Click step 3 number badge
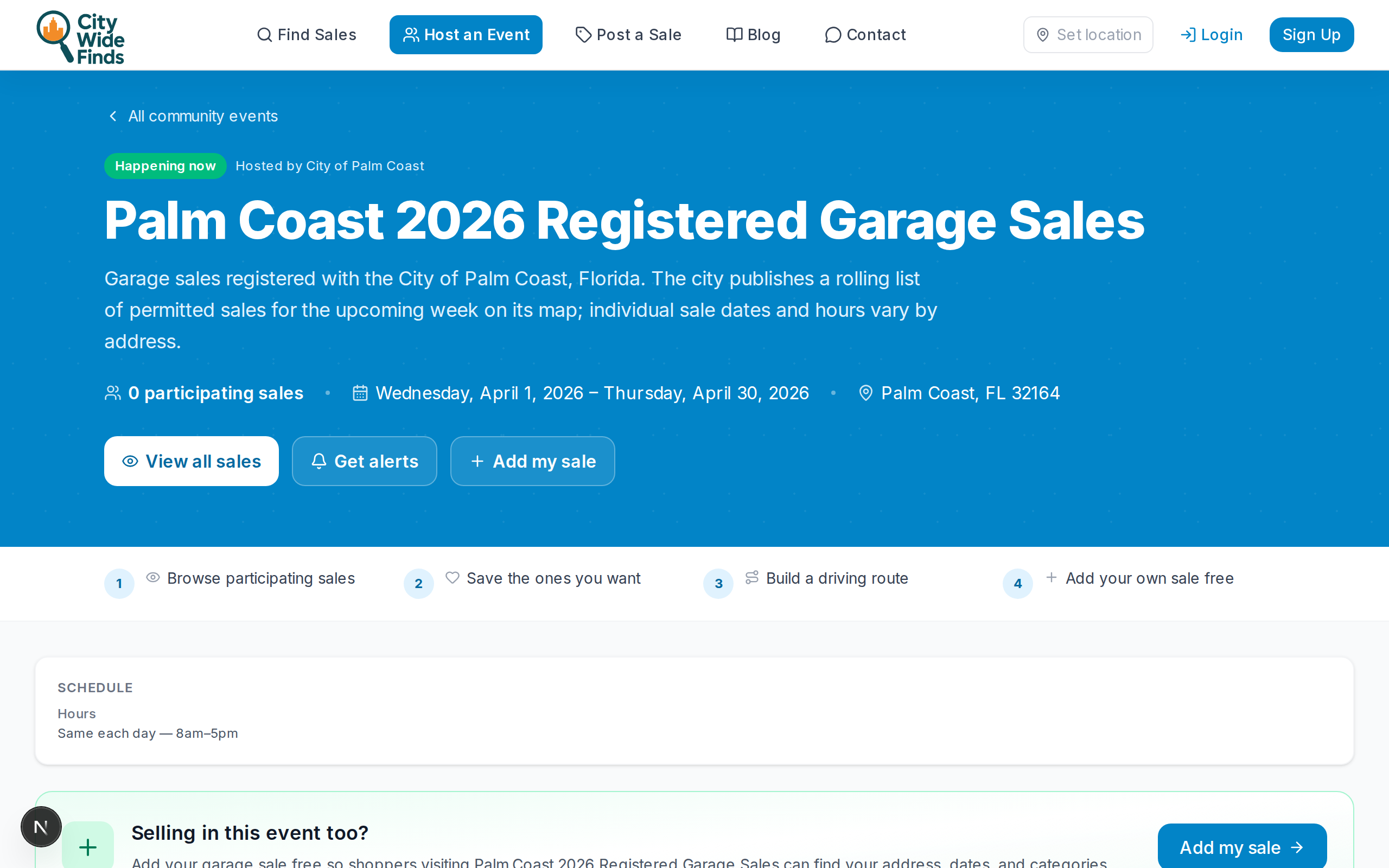 (718, 583)
